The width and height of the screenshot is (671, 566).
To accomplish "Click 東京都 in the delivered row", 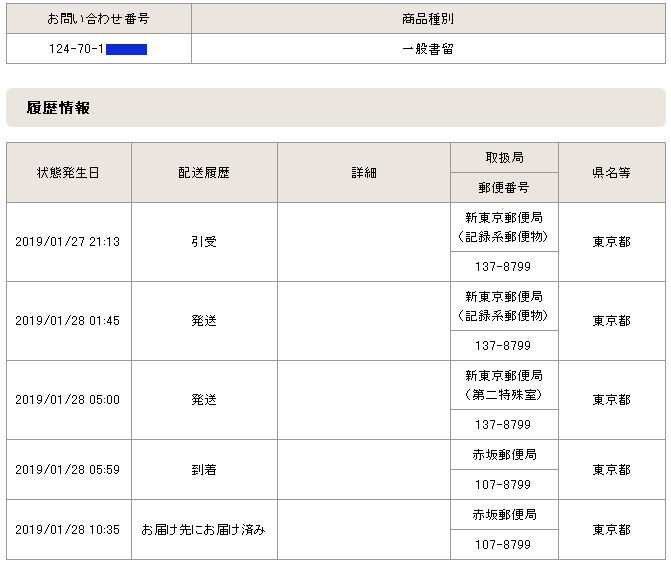I will pyautogui.click(x=612, y=530).
